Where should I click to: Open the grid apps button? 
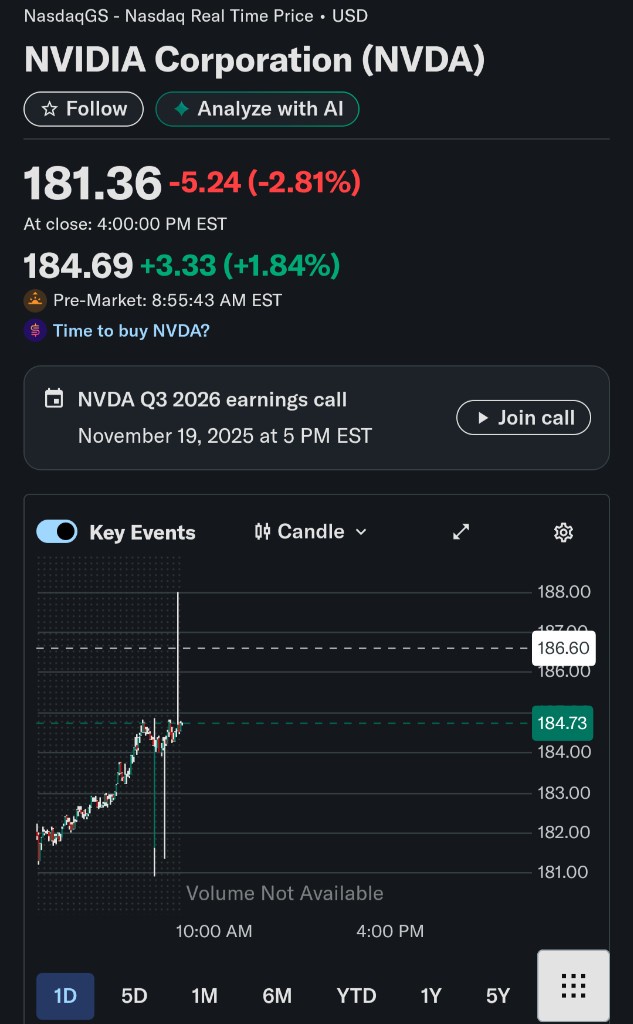click(573, 986)
